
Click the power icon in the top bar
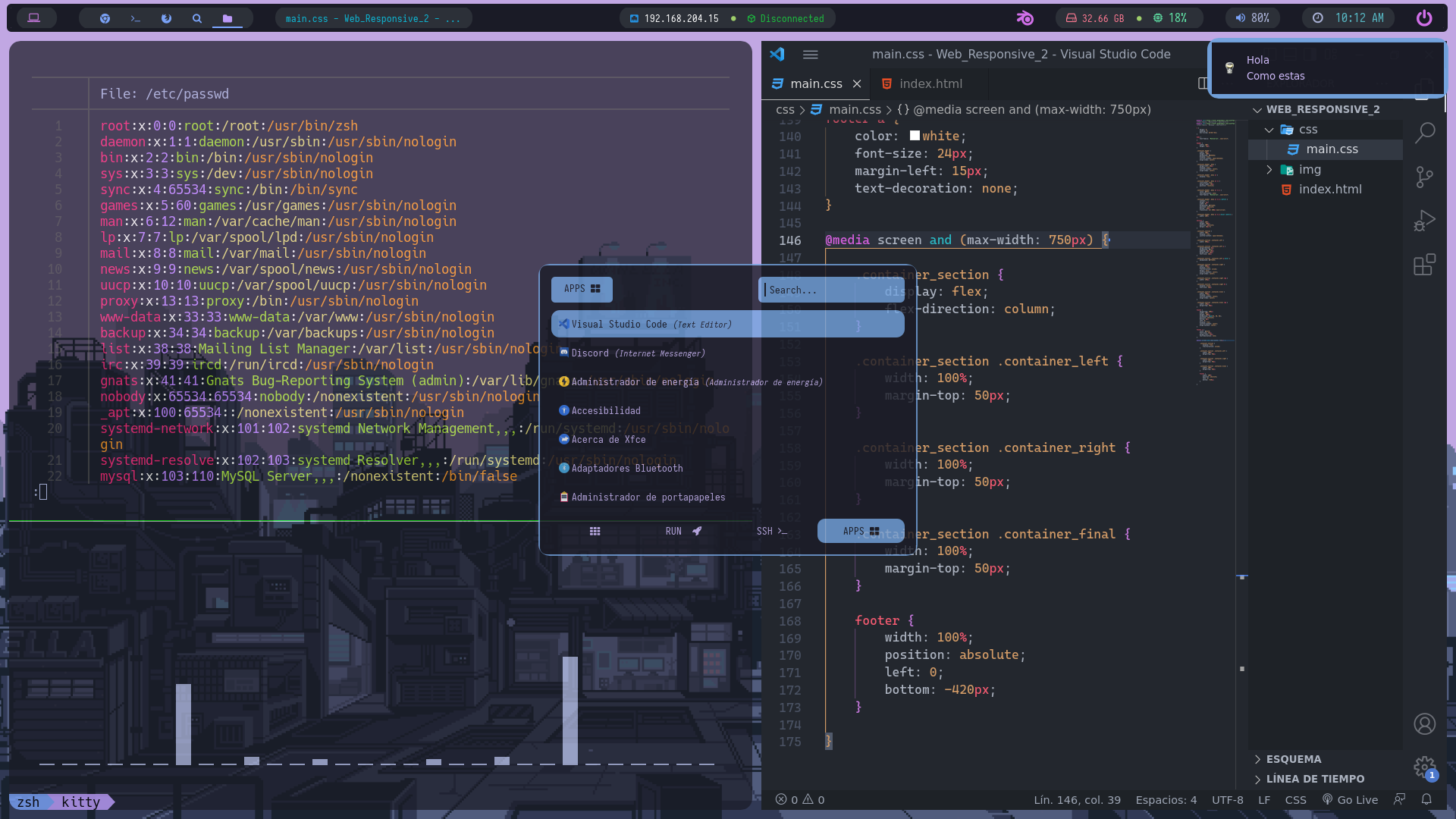click(x=1424, y=18)
